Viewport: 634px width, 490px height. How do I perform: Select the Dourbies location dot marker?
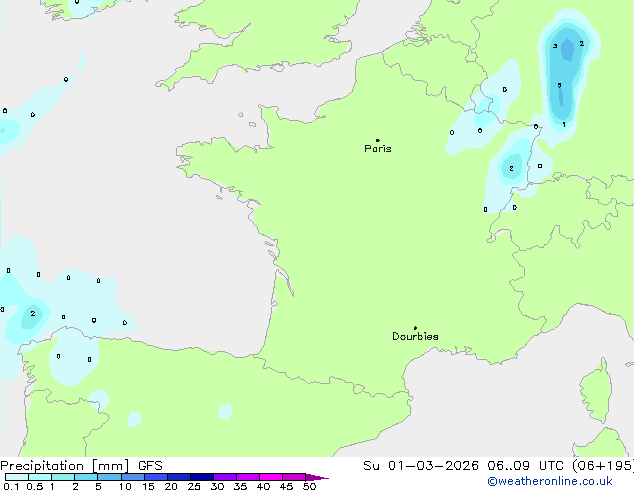tap(415, 328)
